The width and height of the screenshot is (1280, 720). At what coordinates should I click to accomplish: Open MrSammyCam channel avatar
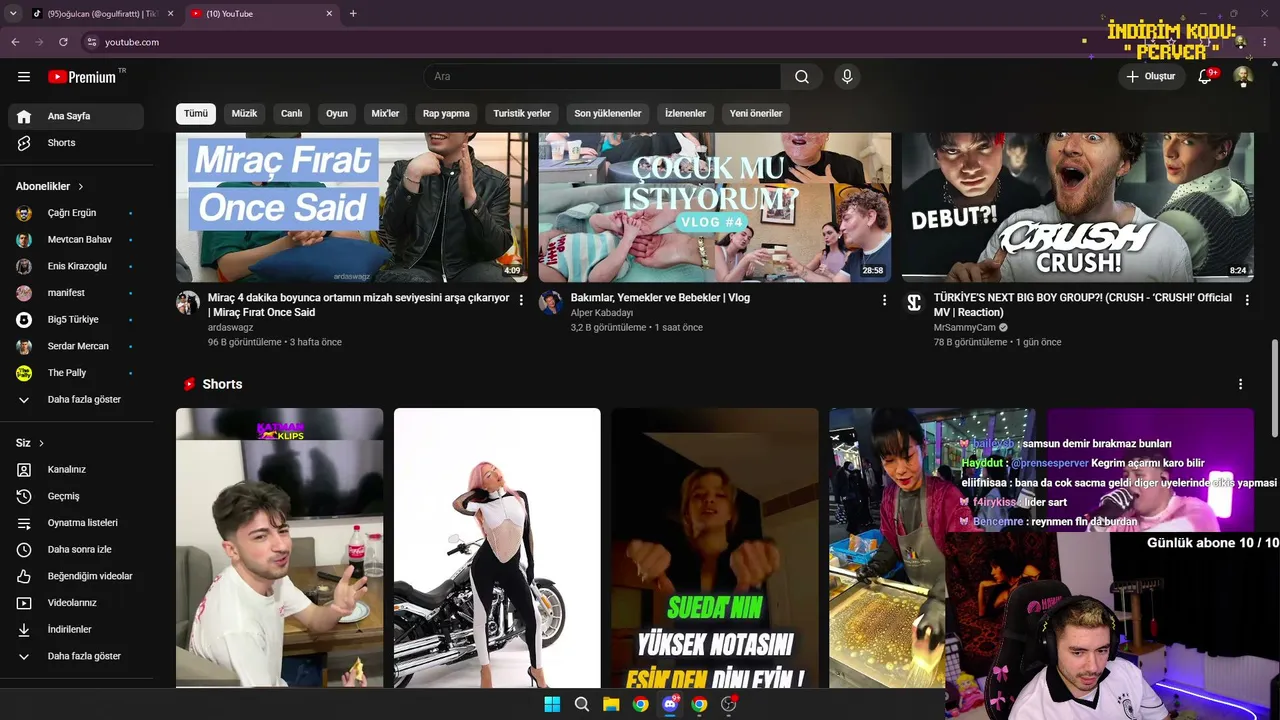(x=914, y=303)
